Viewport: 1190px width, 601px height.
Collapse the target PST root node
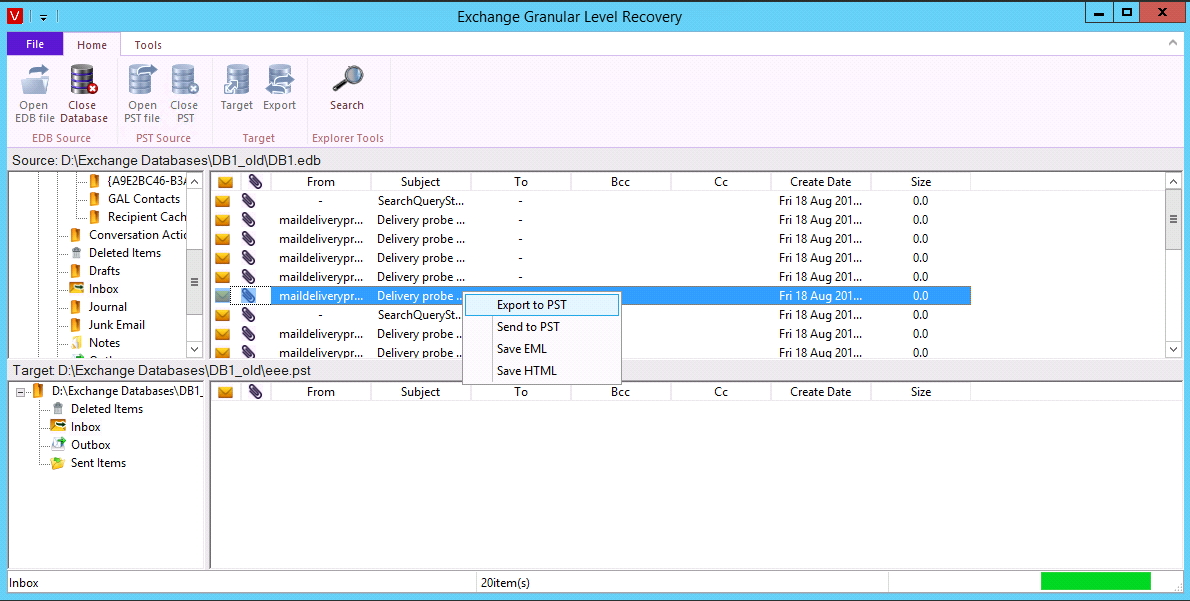(x=20, y=392)
